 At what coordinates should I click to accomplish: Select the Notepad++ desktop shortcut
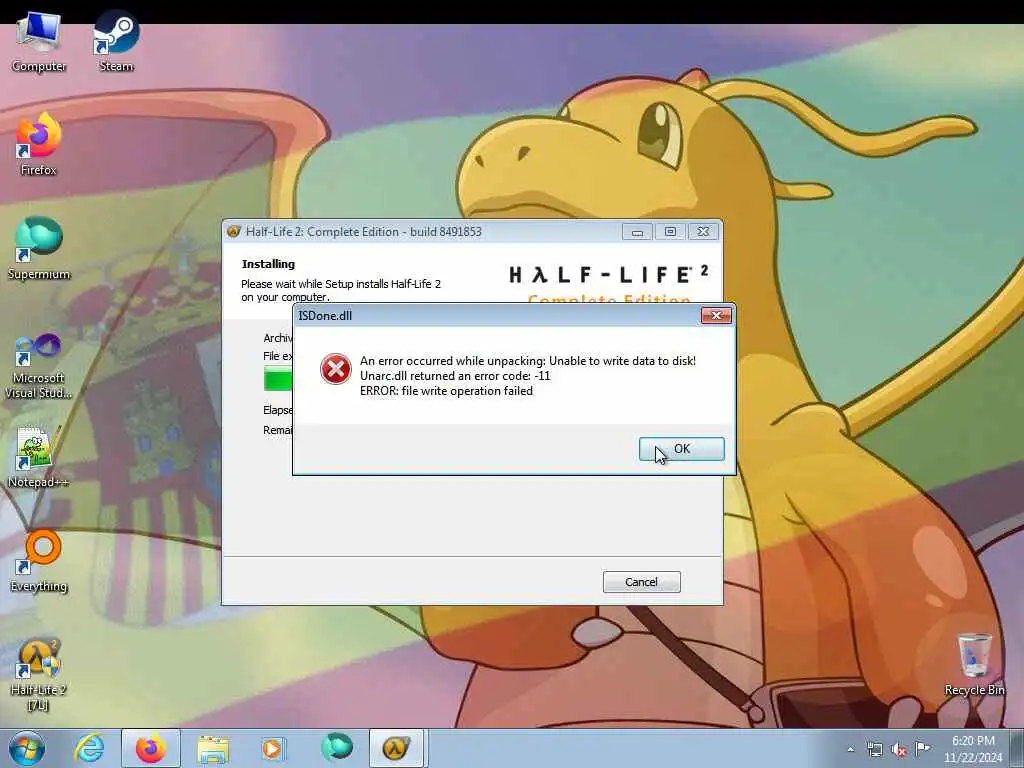(x=39, y=457)
